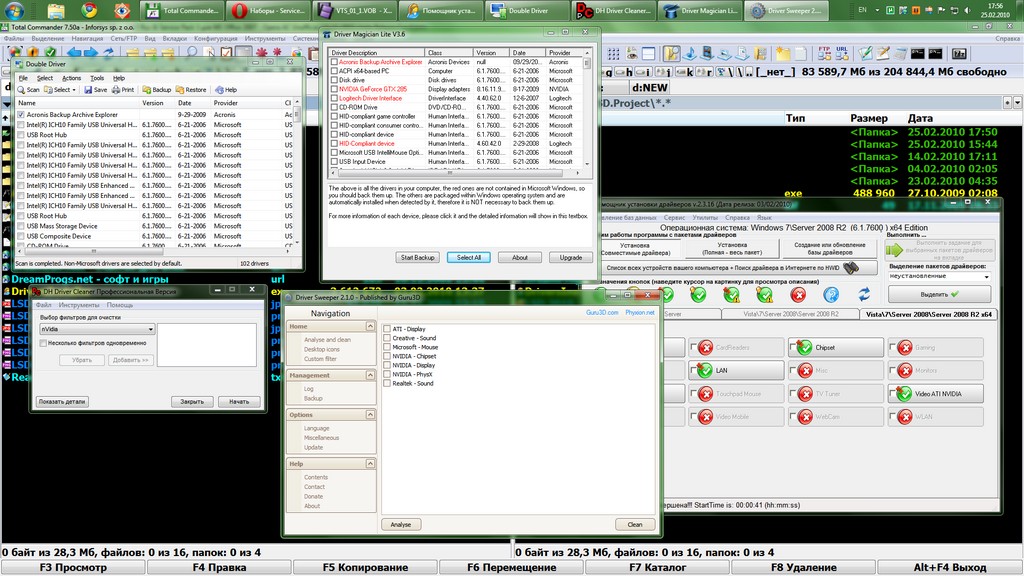Click the Restore icon in Double Driver toolbar
The height and width of the screenshot is (576, 1024).
(180, 90)
